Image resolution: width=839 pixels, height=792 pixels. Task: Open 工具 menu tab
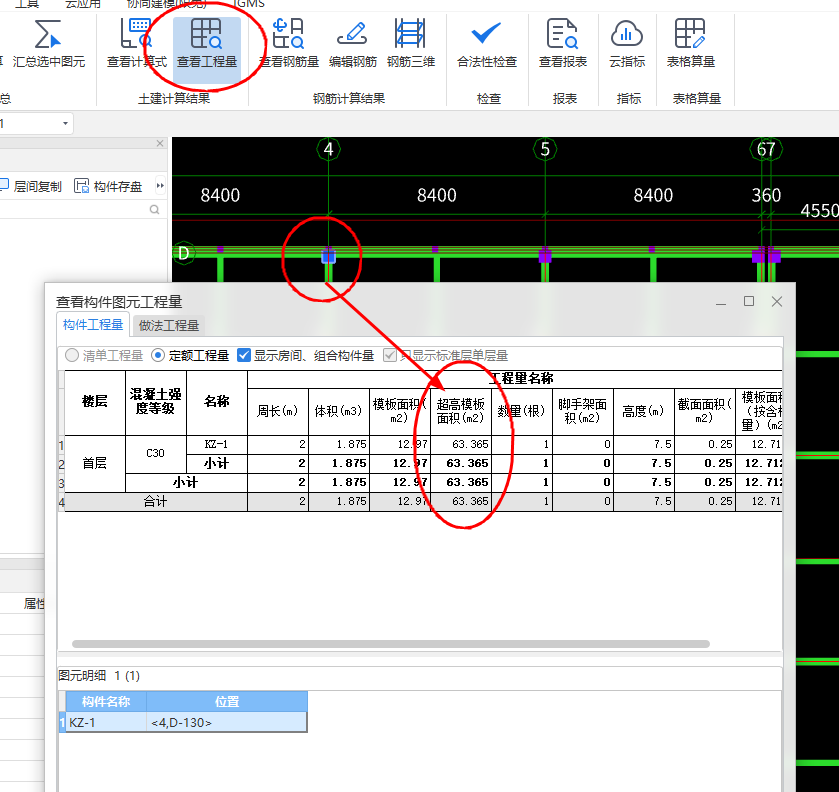coord(27,4)
